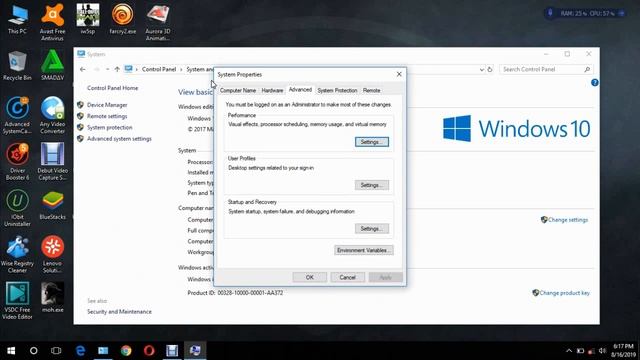640x360 pixels.
Task: Select moh.exe desktop icon
Action: pos(52,298)
